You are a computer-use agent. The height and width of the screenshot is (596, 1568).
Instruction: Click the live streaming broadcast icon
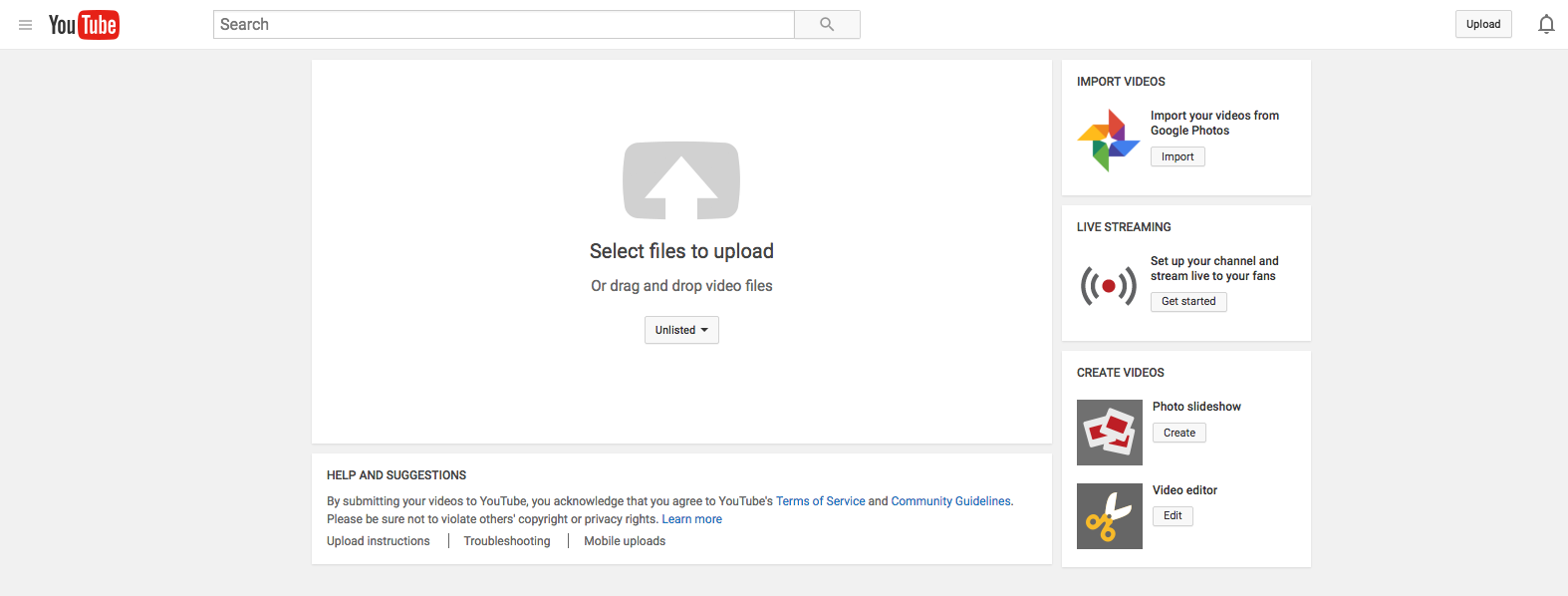click(x=1109, y=286)
